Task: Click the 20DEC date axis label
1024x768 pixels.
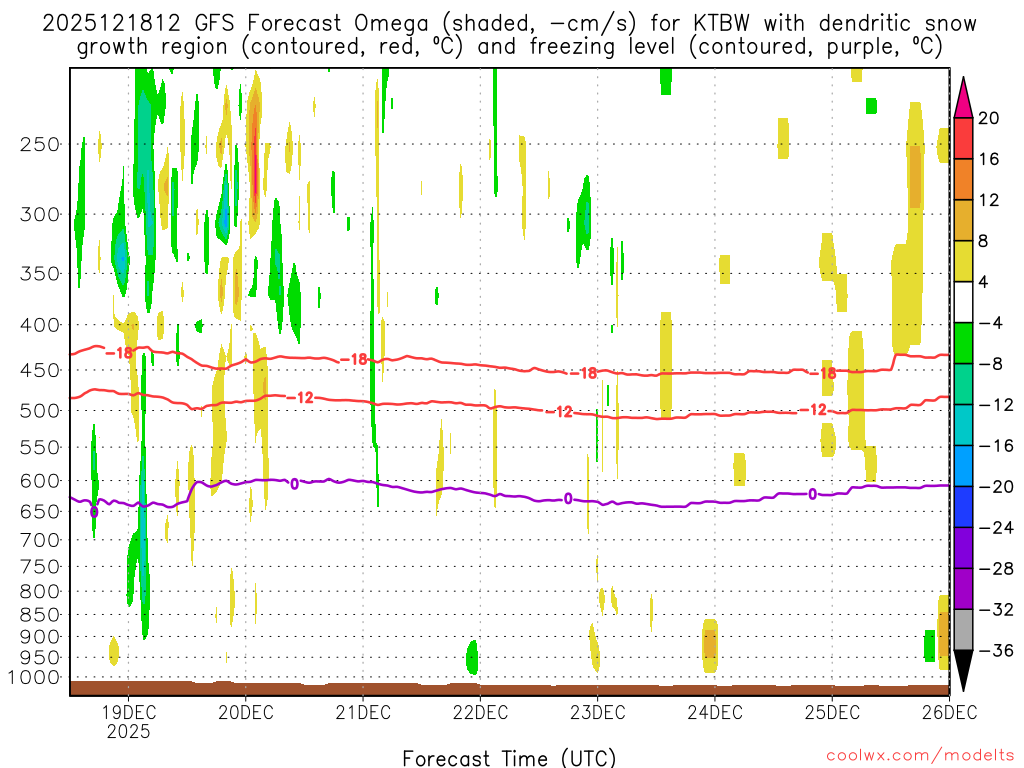Action: (x=246, y=712)
